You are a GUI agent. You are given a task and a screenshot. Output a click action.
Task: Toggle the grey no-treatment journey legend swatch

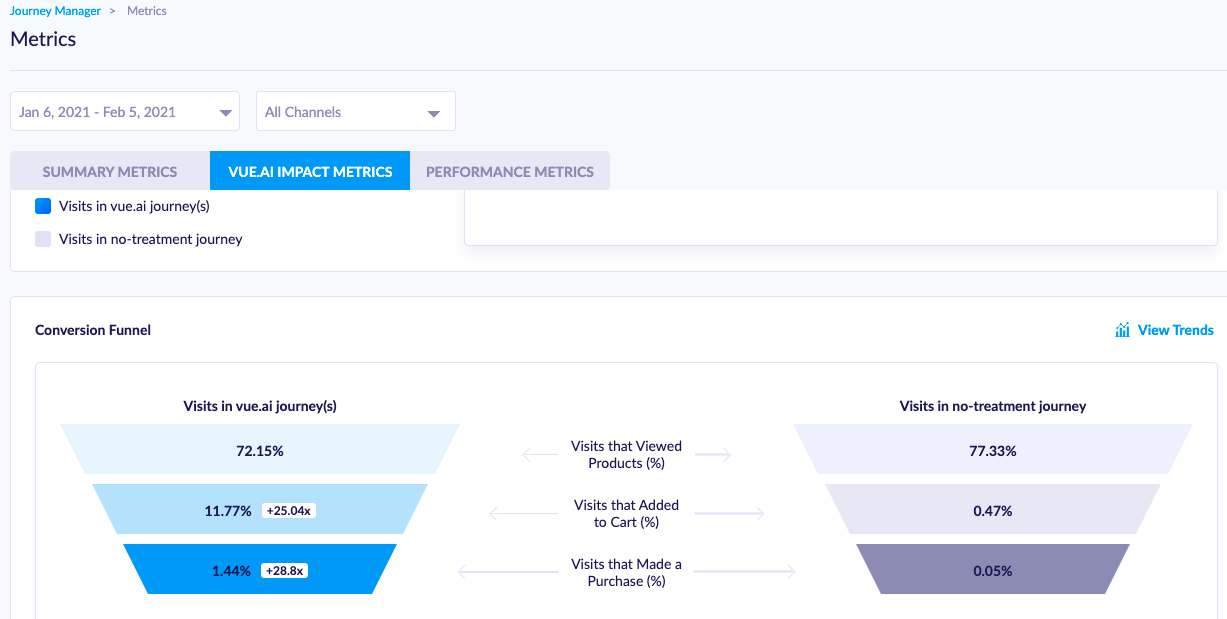click(x=43, y=239)
